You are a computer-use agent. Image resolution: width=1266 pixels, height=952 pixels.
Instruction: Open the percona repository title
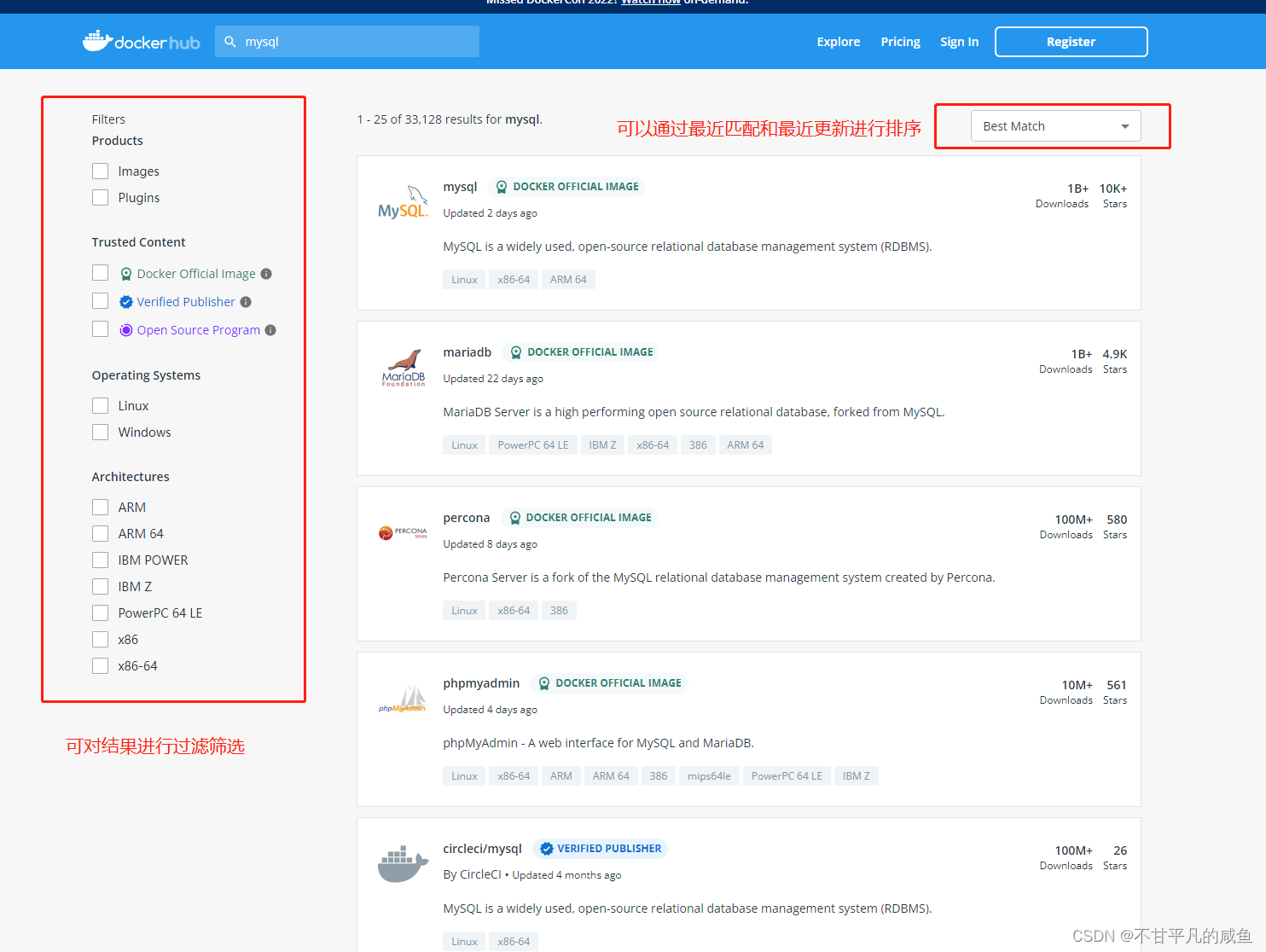tap(466, 518)
